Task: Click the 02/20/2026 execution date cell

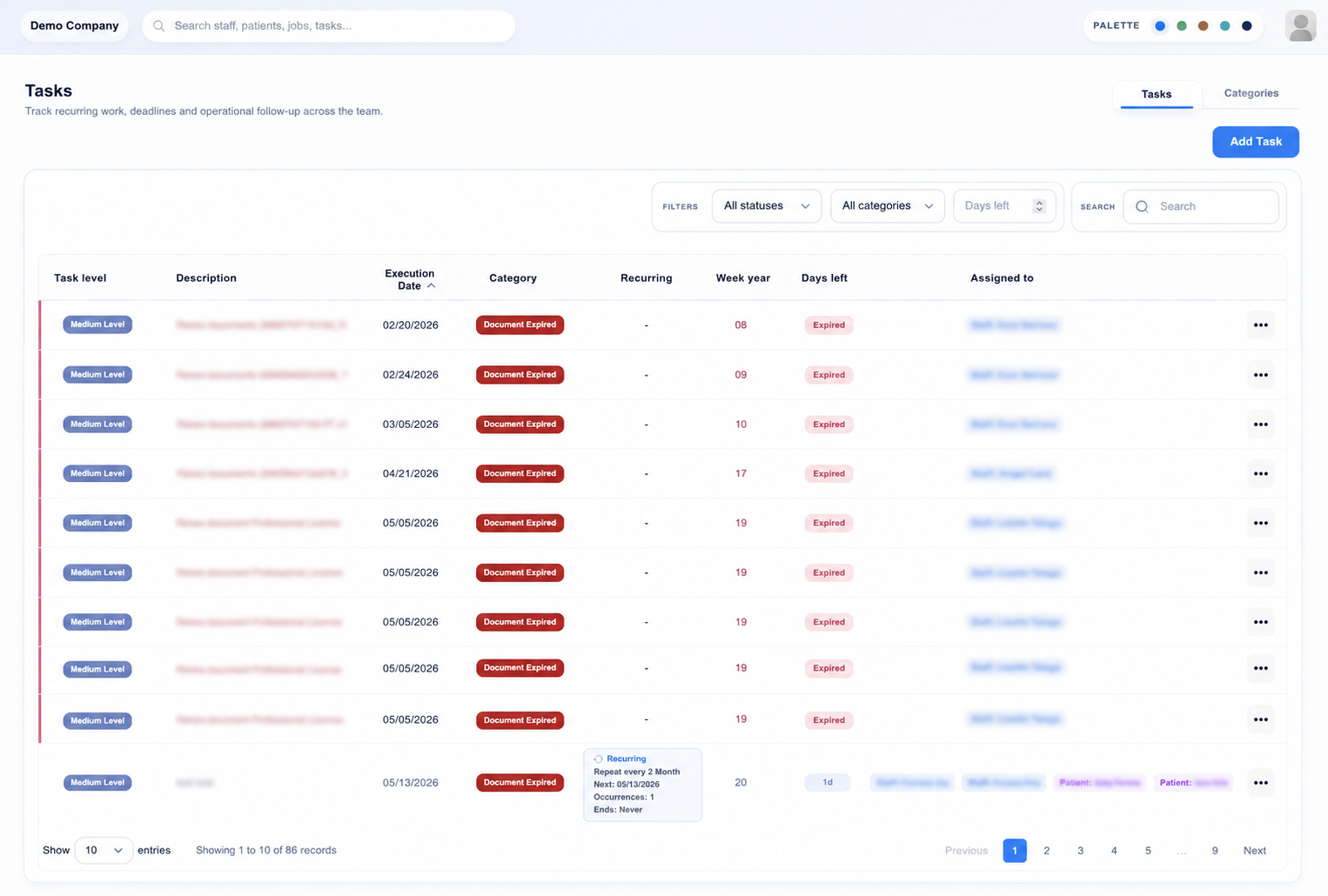Action: tap(411, 325)
